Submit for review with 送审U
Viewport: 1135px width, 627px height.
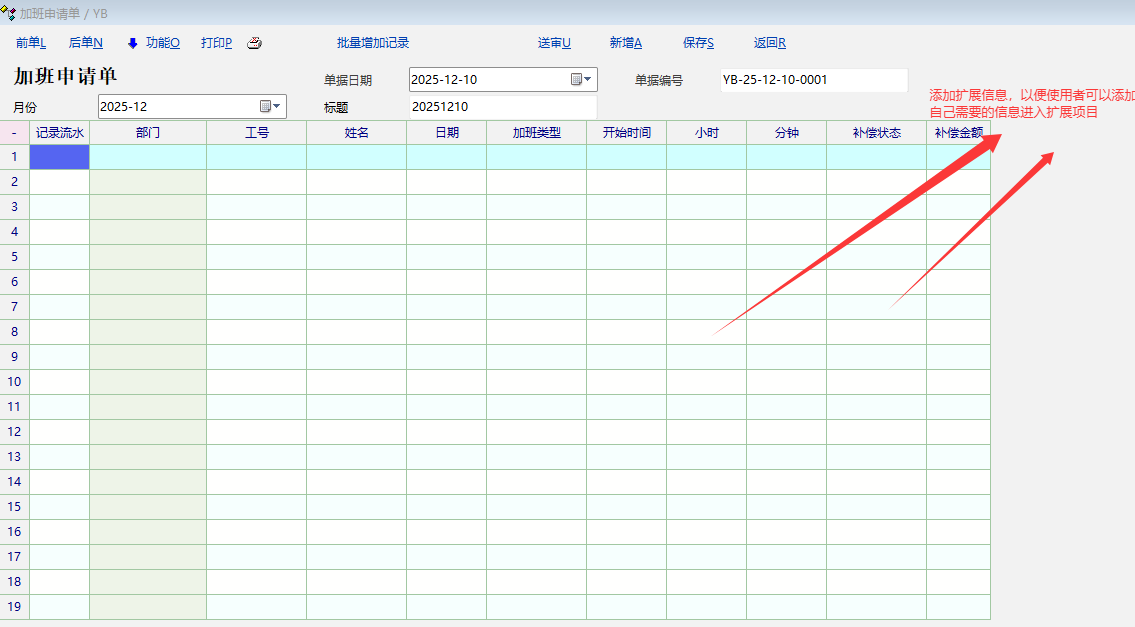point(554,43)
